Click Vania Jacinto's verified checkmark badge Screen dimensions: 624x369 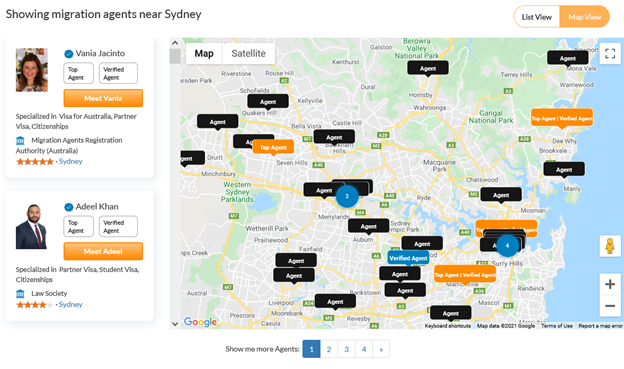[68, 54]
